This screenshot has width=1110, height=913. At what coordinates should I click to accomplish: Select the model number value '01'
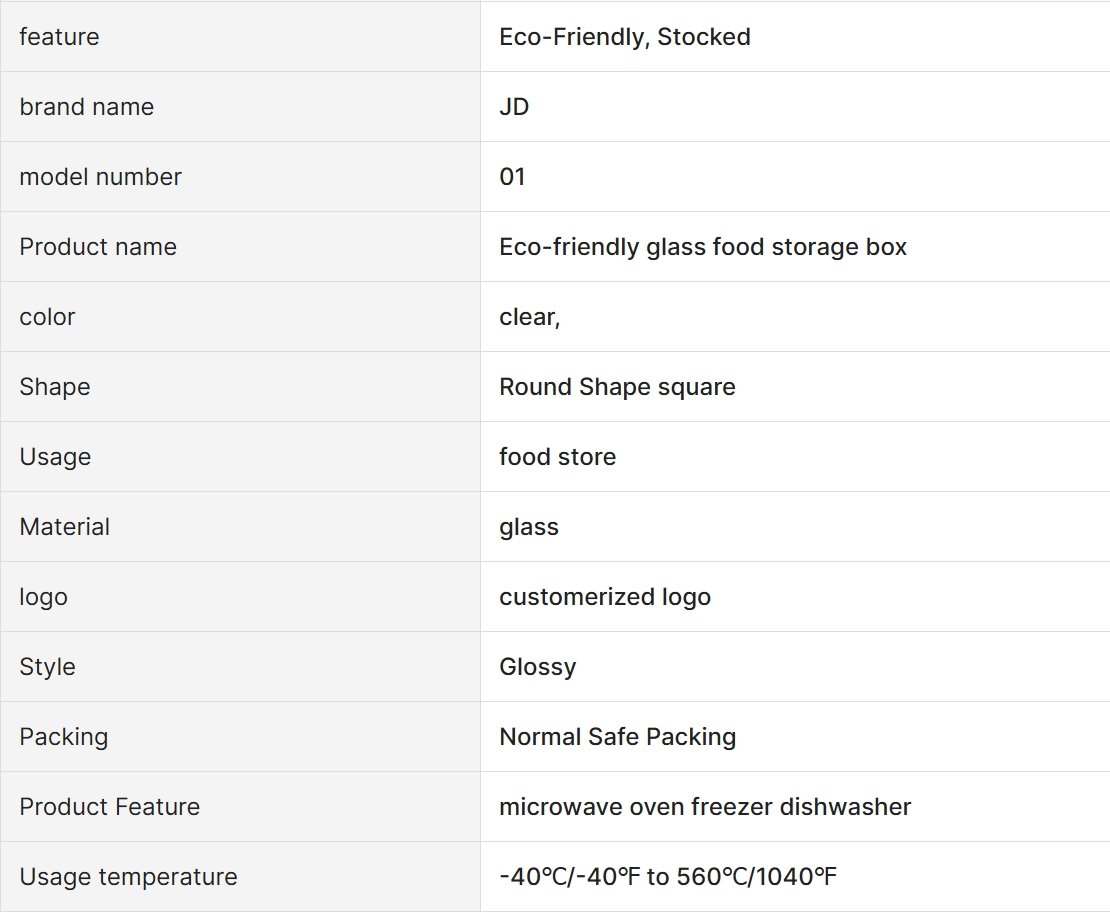coord(512,177)
